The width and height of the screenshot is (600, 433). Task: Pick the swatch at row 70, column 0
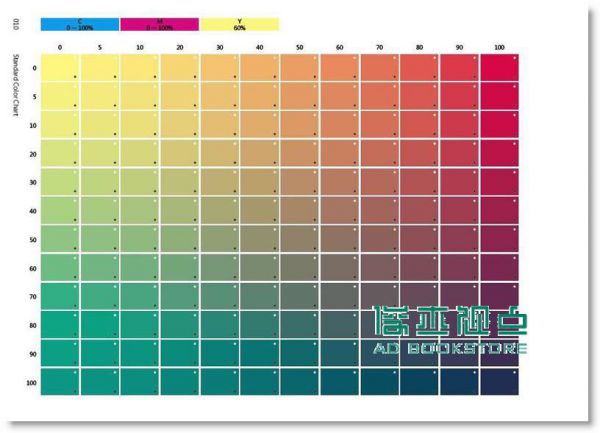pos(60,296)
